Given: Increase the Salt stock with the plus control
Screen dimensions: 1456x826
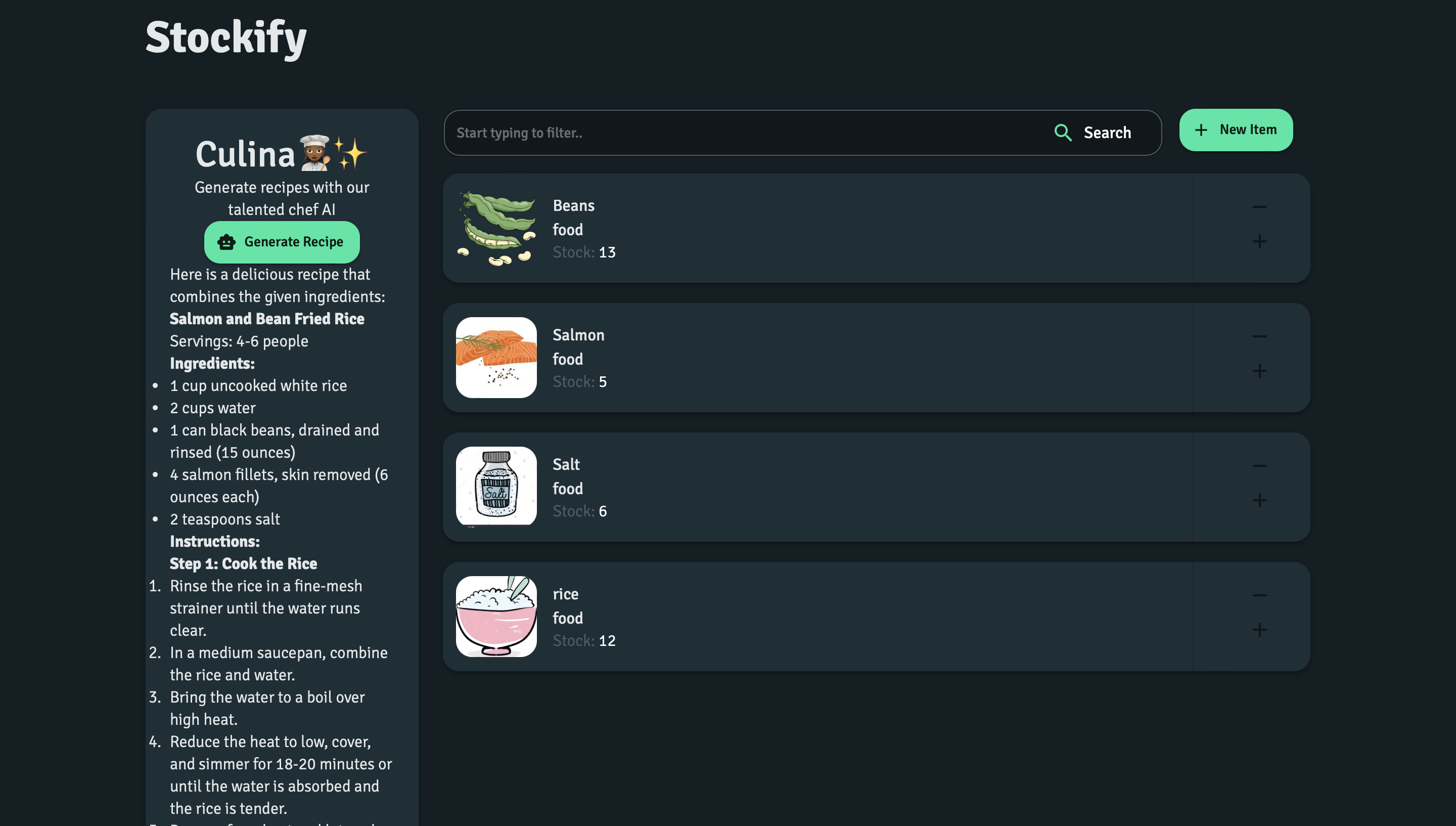Looking at the screenshot, I should click(x=1260, y=499).
